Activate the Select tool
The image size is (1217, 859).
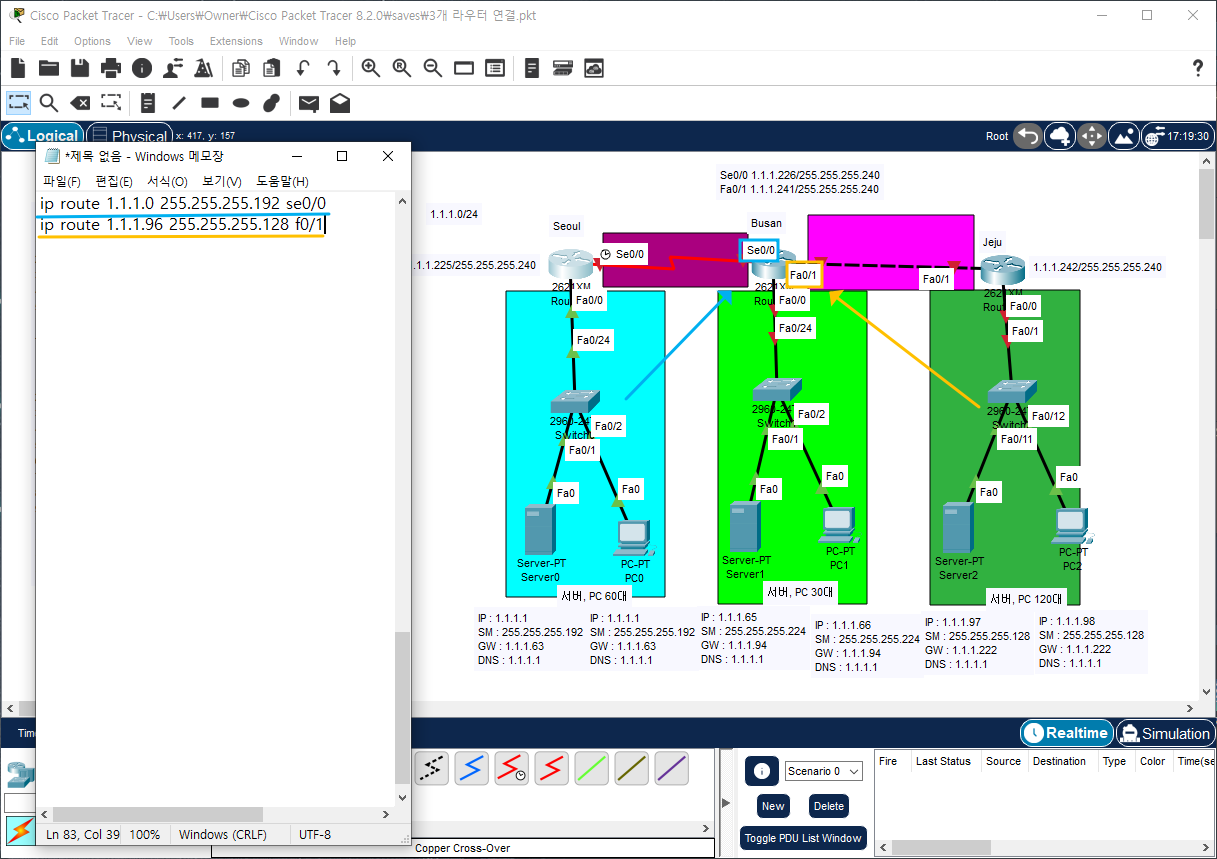point(18,102)
